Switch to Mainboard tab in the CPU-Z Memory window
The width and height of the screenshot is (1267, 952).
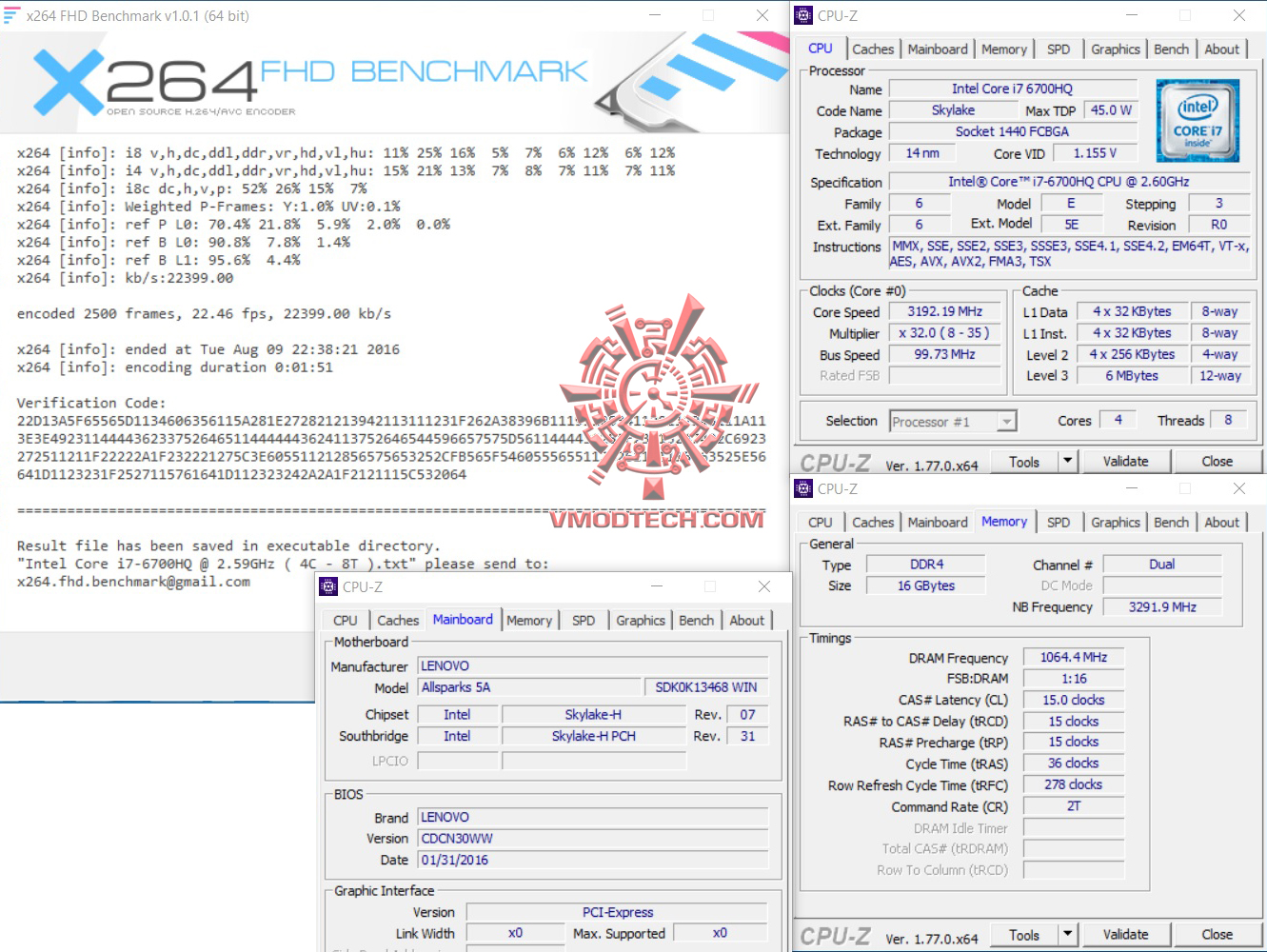(x=938, y=523)
